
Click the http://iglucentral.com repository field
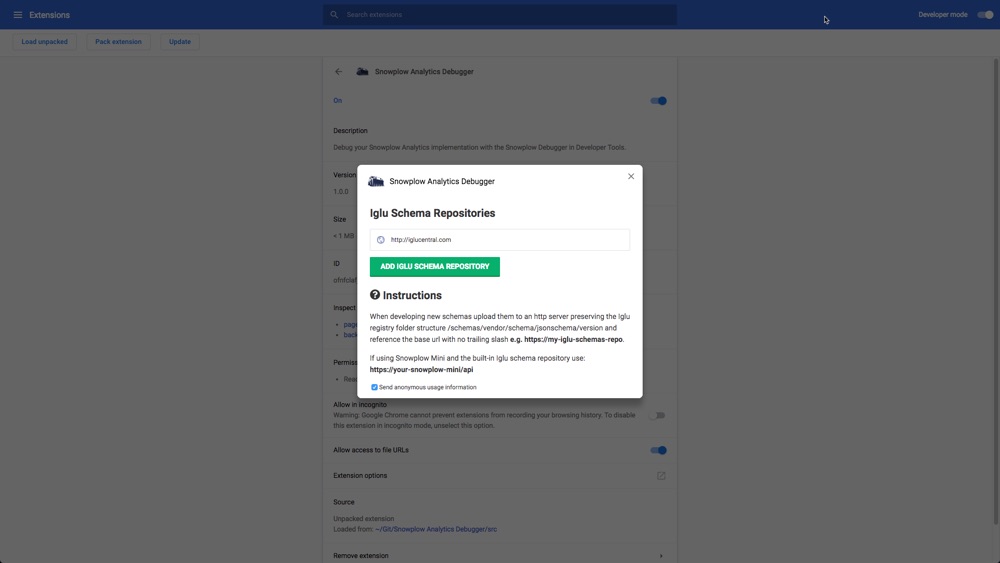pos(500,240)
